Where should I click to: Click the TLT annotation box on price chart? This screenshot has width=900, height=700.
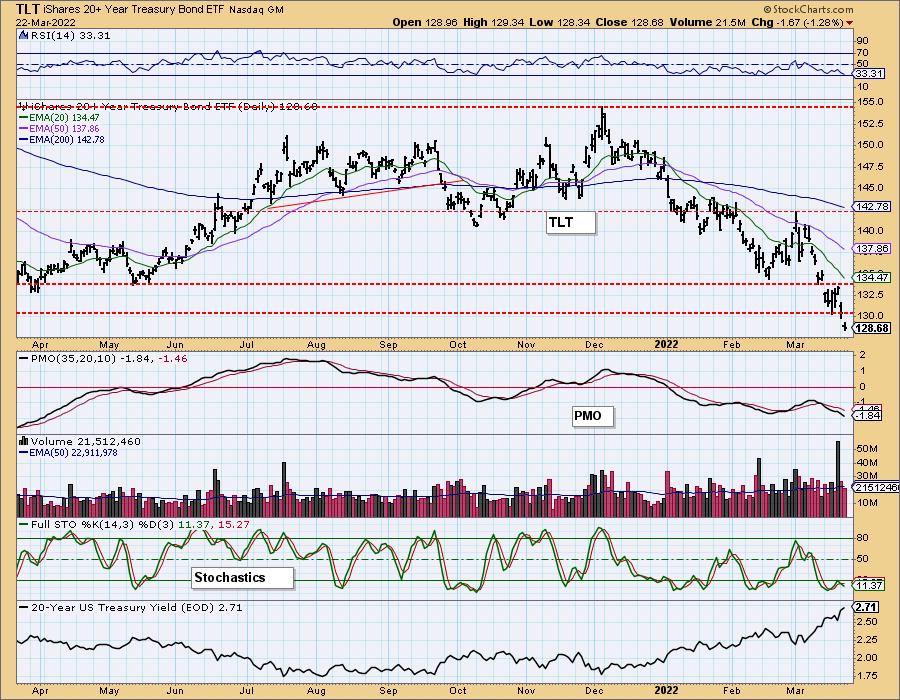coord(571,222)
